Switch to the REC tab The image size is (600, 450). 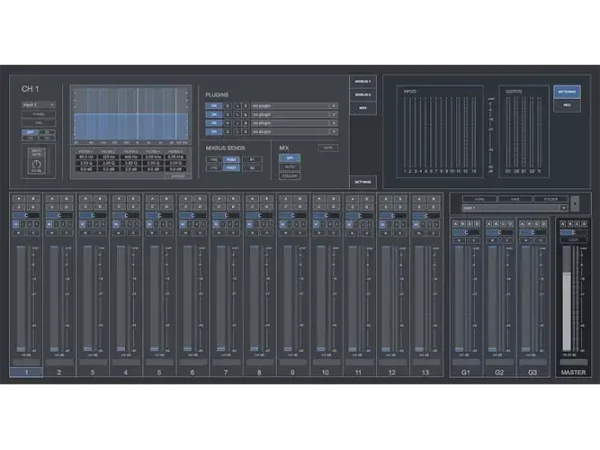(x=567, y=105)
